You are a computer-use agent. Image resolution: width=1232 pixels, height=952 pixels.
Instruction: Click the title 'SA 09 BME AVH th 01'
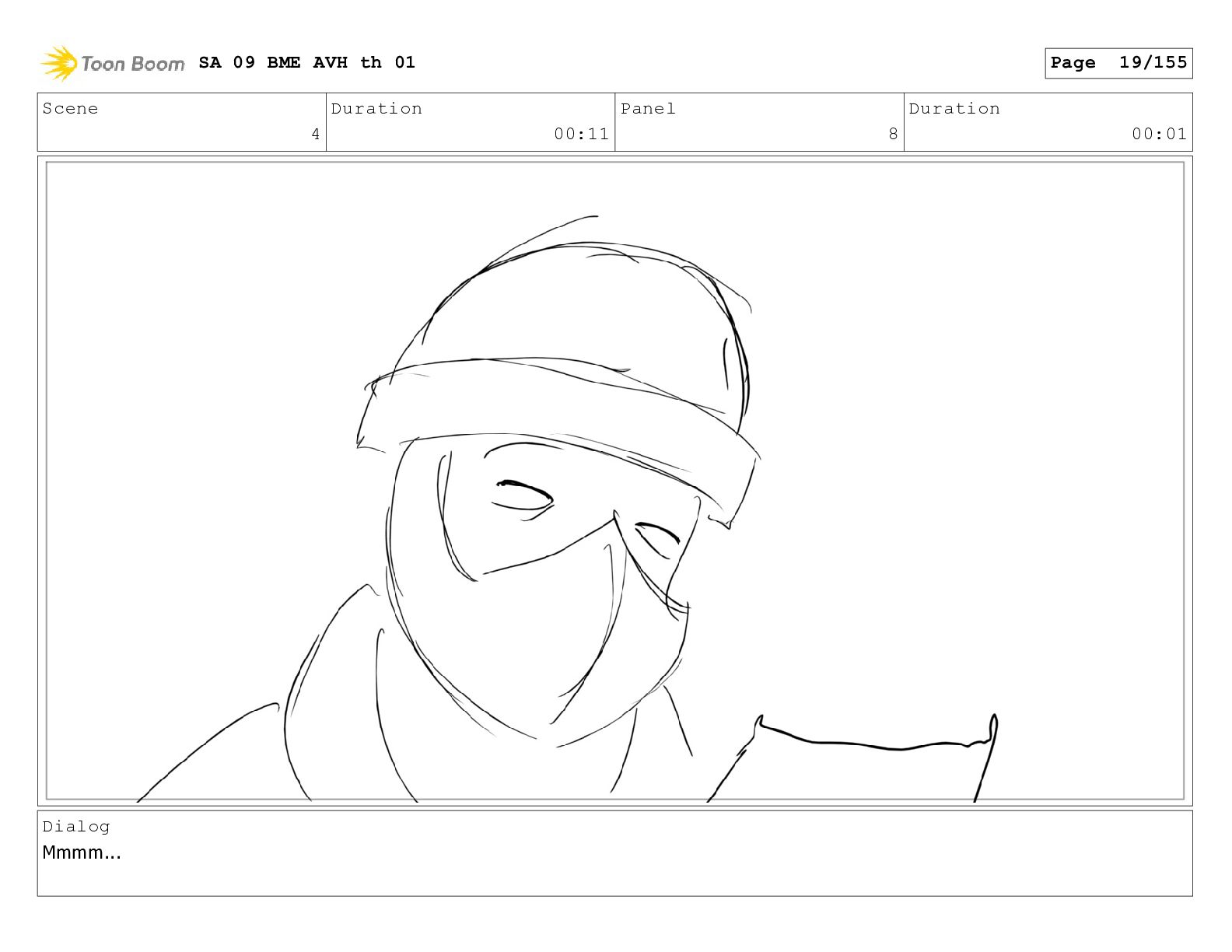click(x=307, y=62)
